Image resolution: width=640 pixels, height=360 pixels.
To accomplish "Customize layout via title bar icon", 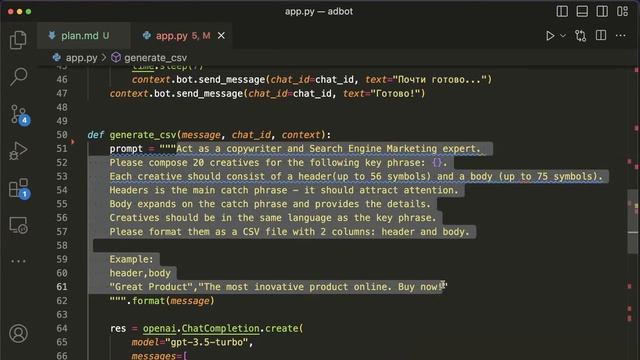I will click(x=622, y=11).
